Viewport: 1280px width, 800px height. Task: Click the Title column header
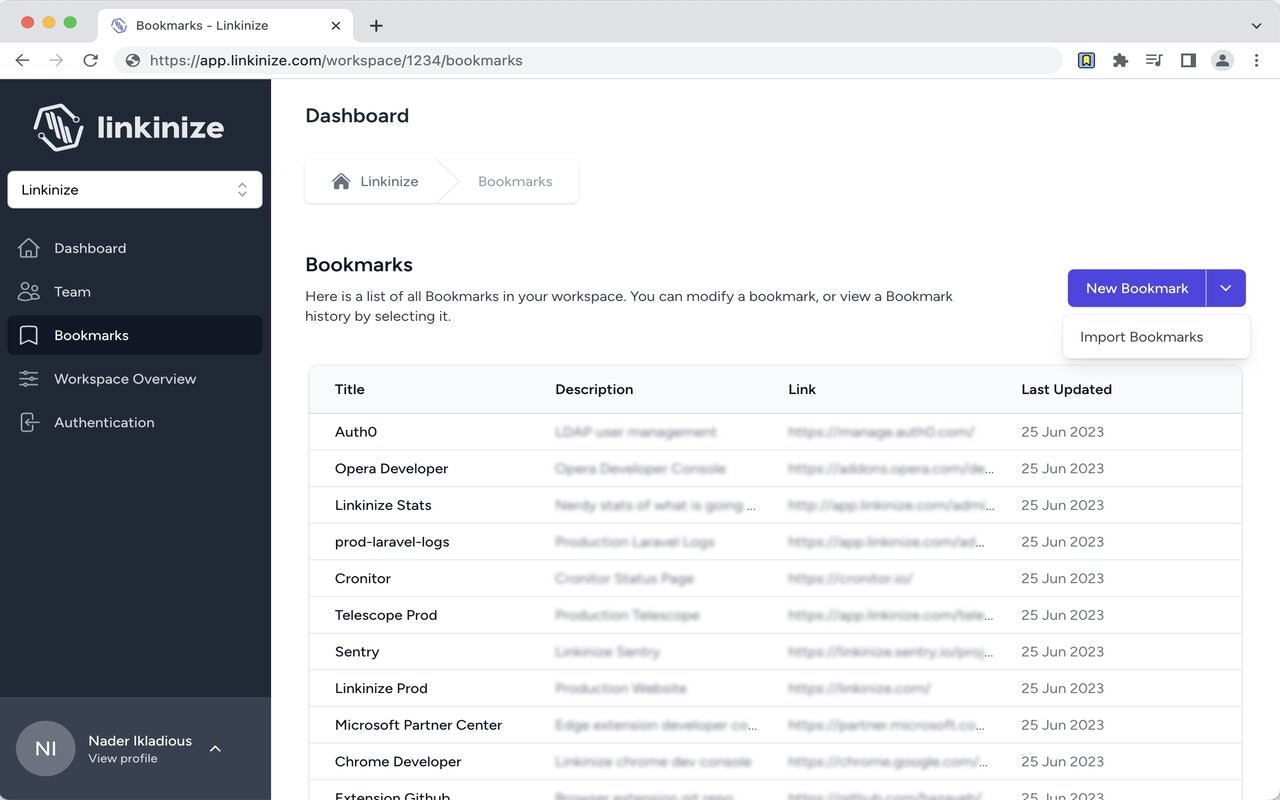pyautogui.click(x=349, y=389)
